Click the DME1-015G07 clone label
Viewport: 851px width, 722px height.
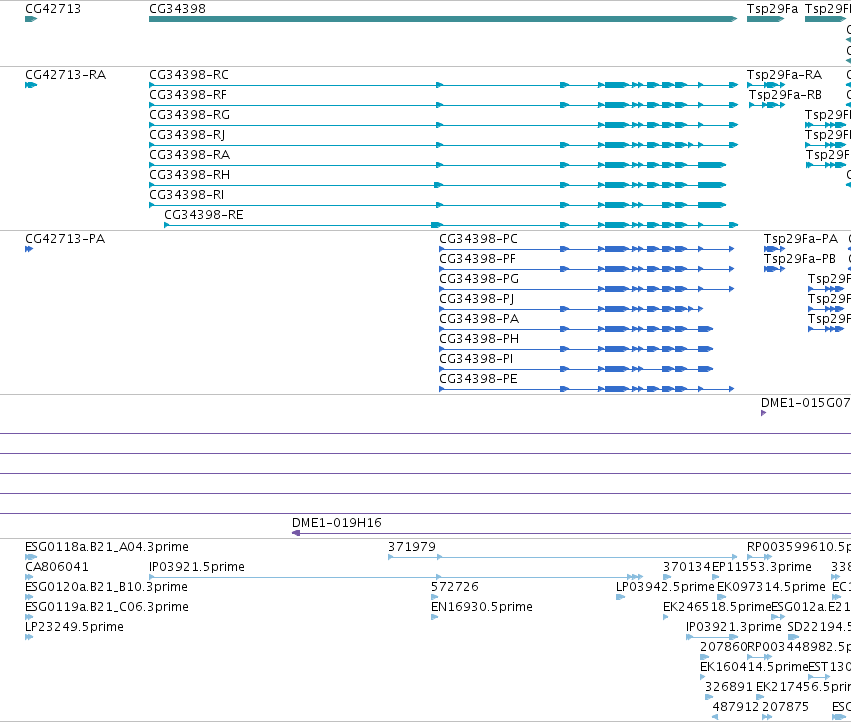click(805, 403)
